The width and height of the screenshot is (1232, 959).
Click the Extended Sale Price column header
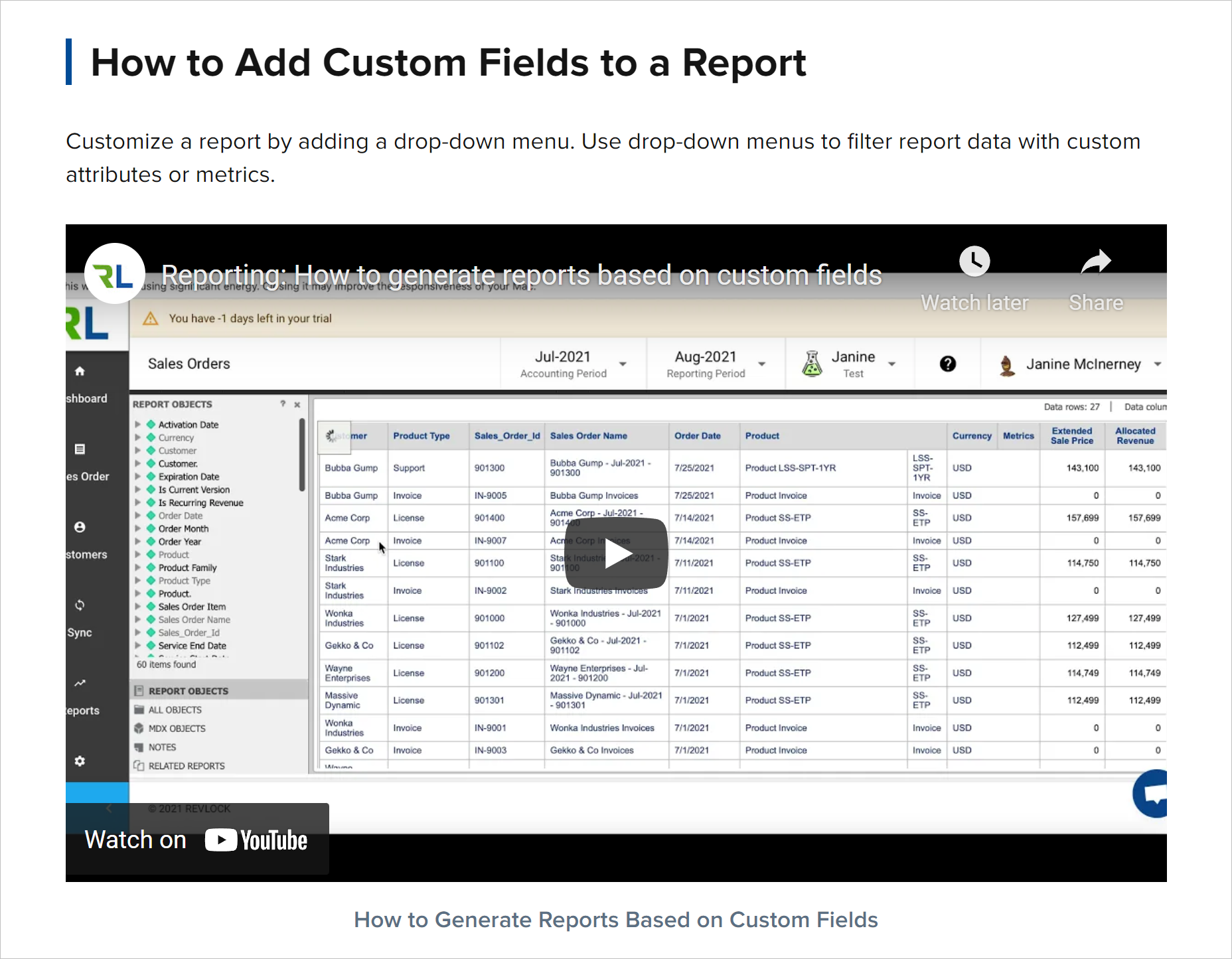[x=1072, y=436]
